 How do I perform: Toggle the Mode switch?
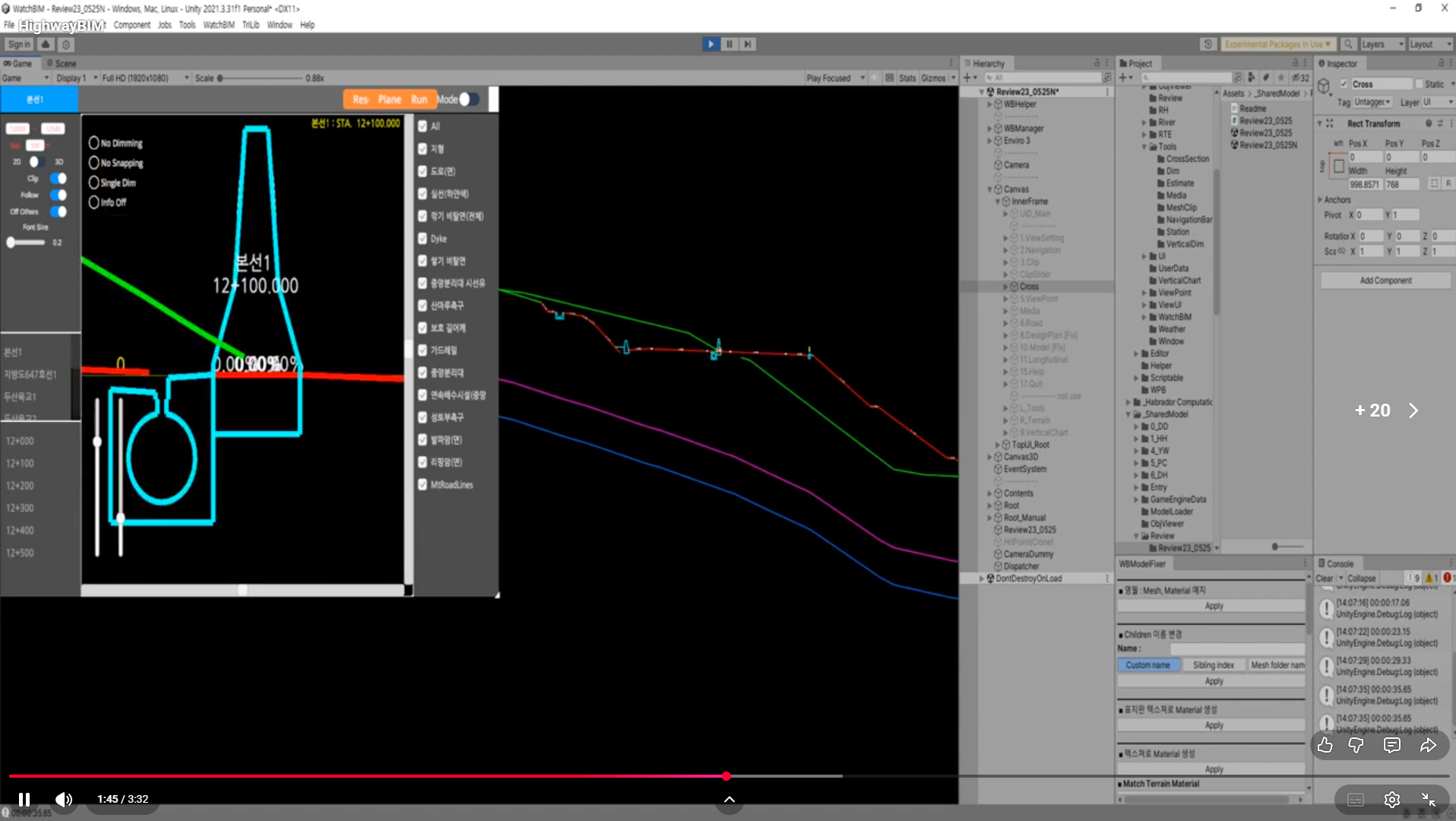[x=469, y=100]
